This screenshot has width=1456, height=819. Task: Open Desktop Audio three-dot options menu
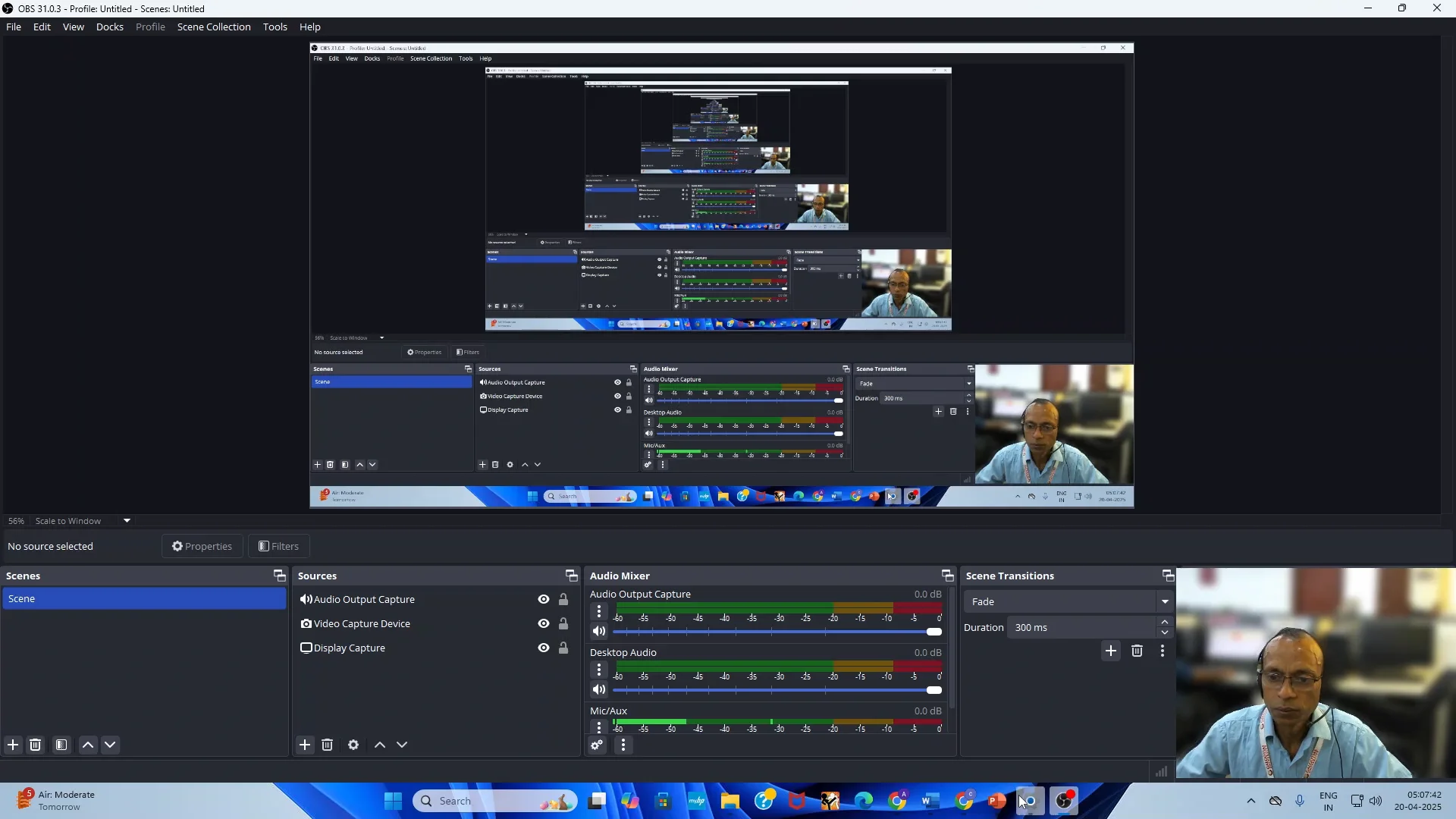click(599, 670)
